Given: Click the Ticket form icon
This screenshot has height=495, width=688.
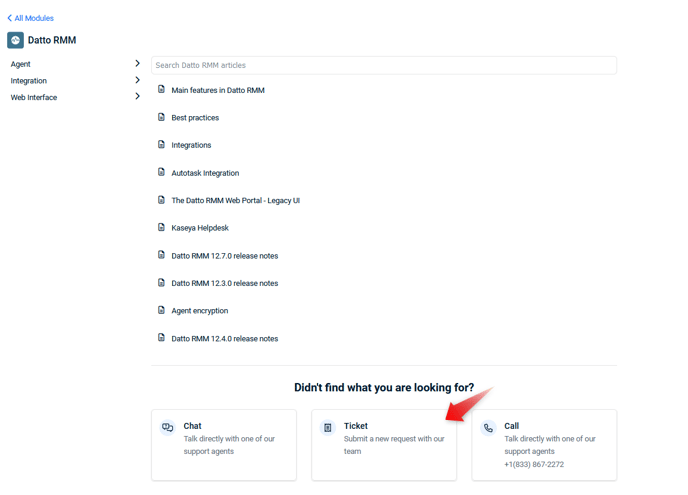Looking at the screenshot, I should click(x=328, y=427).
